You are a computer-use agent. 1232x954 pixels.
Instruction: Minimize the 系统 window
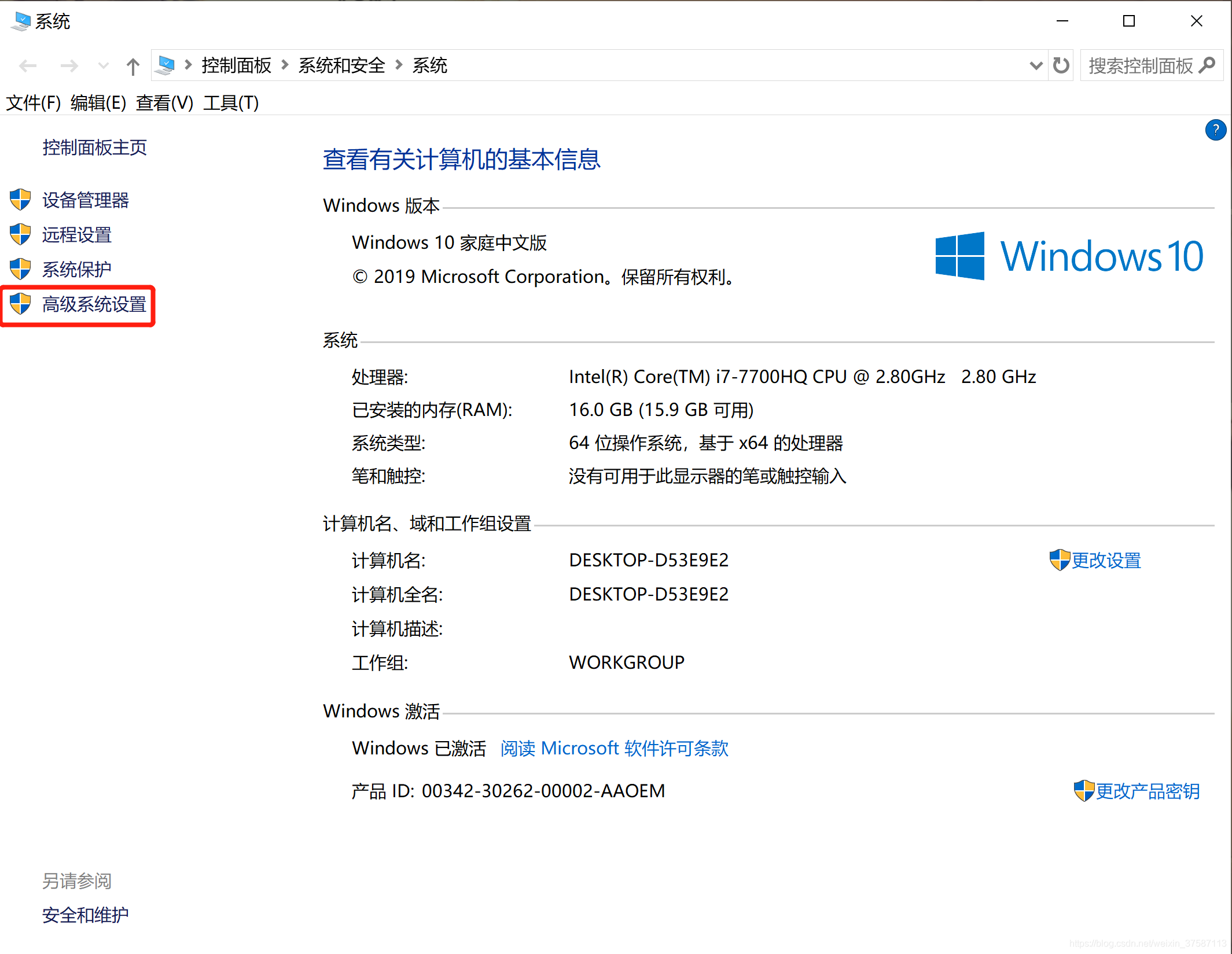(1062, 21)
